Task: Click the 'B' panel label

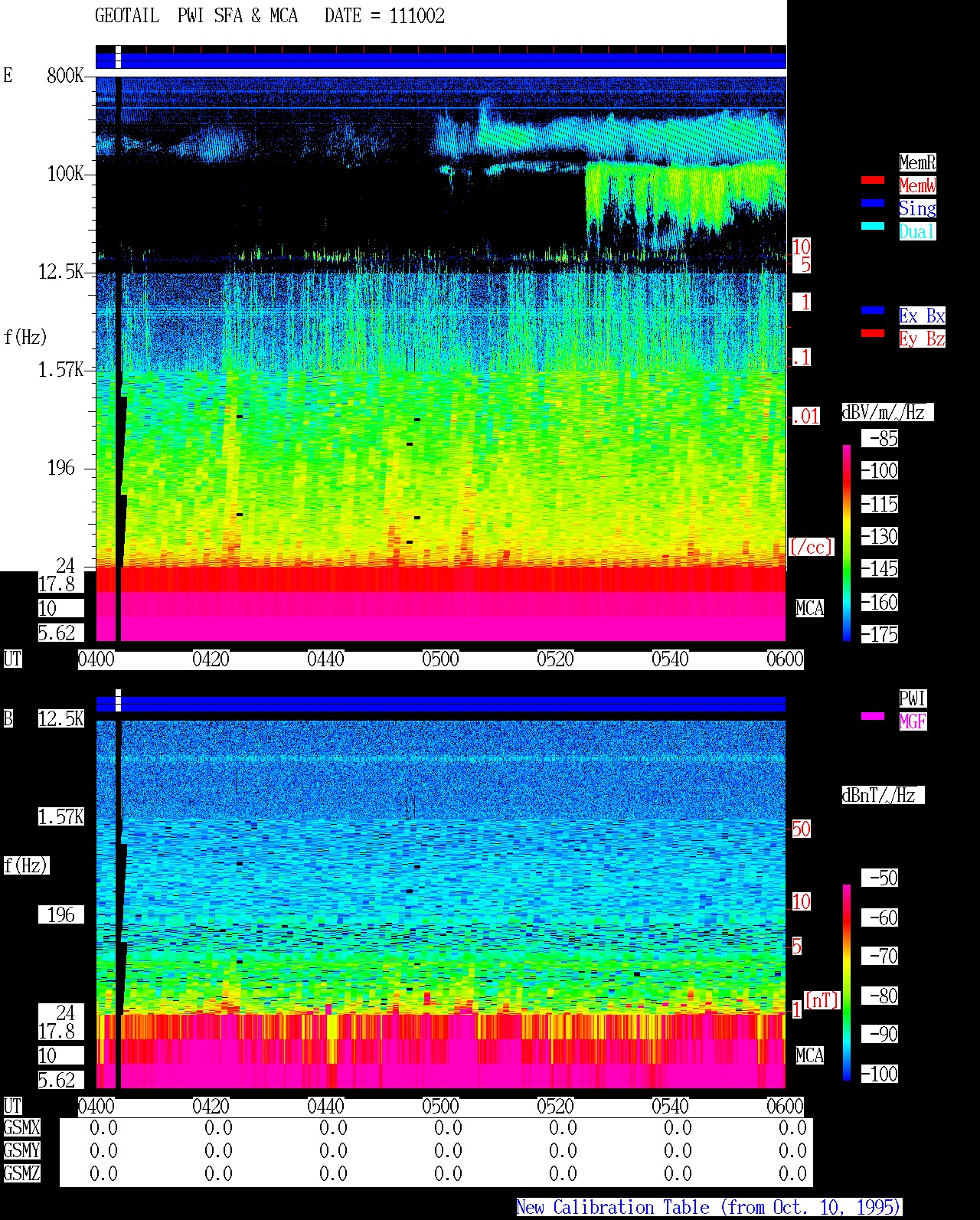Action: (8, 718)
